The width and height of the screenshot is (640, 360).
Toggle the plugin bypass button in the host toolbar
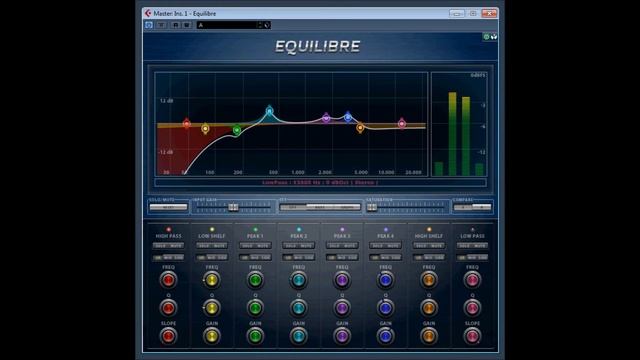tap(149, 25)
